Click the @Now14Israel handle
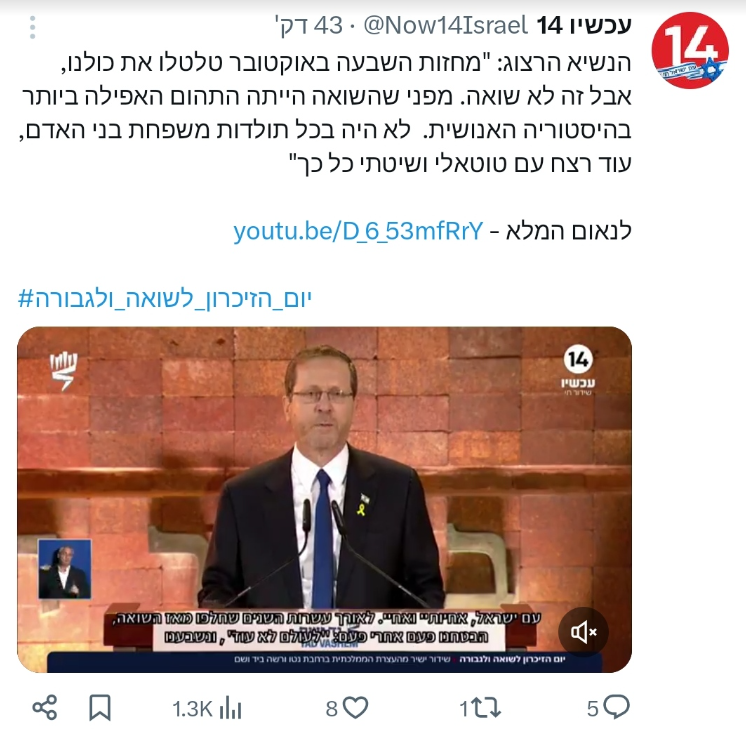The width and height of the screenshot is (746, 734). point(445,25)
